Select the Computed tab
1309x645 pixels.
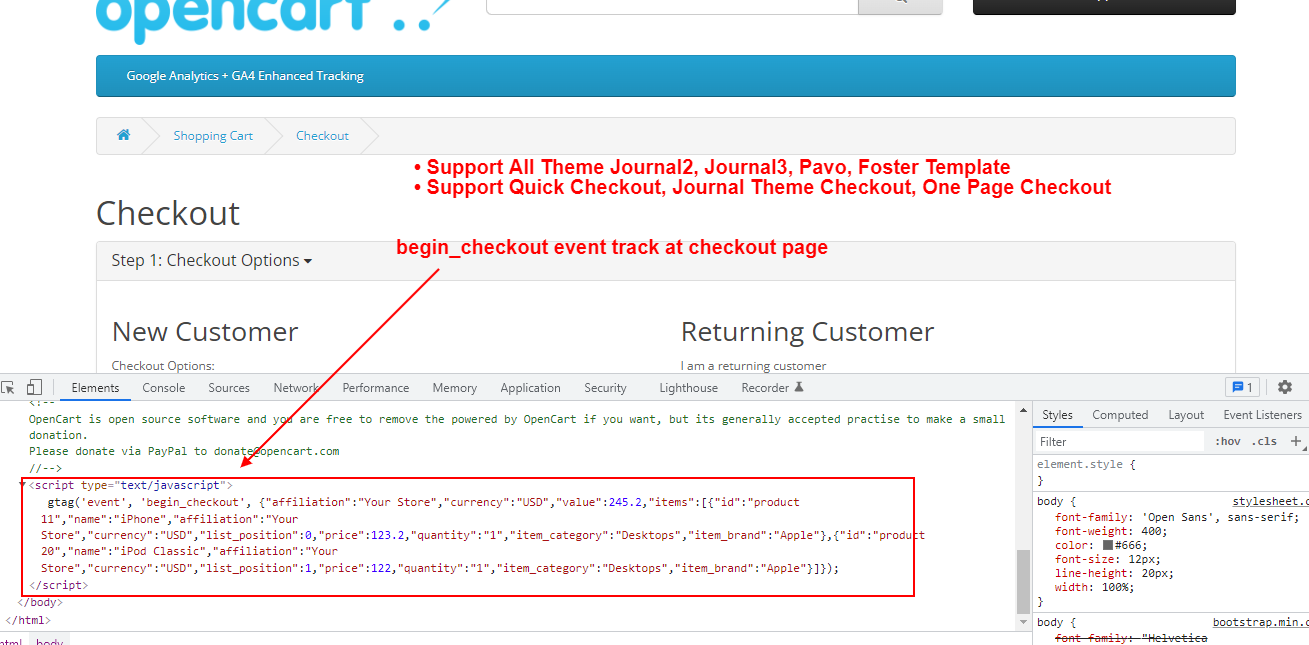point(1120,415)
